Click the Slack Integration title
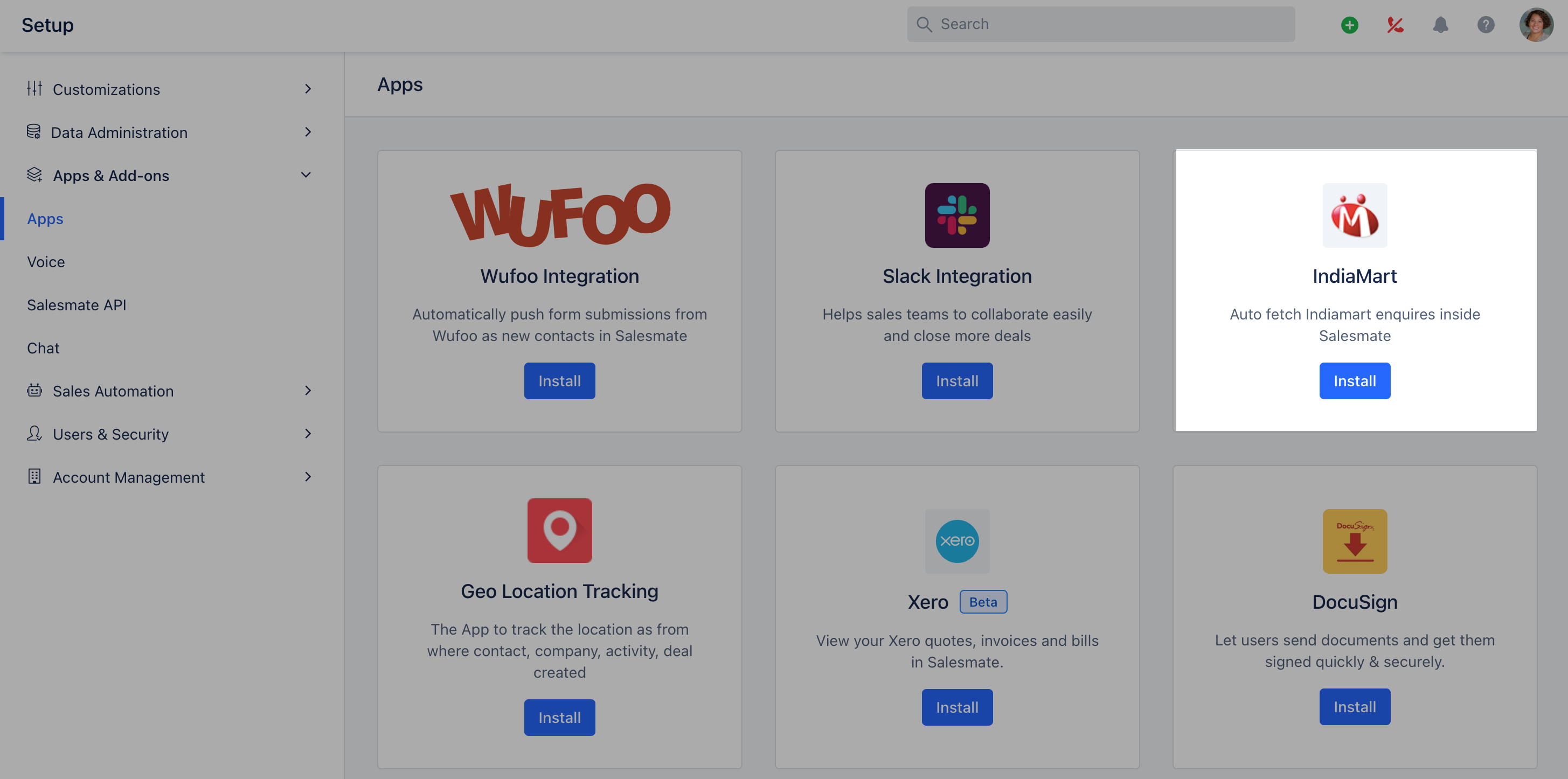Viewport: 1568px width, 779px height. [x=958, y=276]
